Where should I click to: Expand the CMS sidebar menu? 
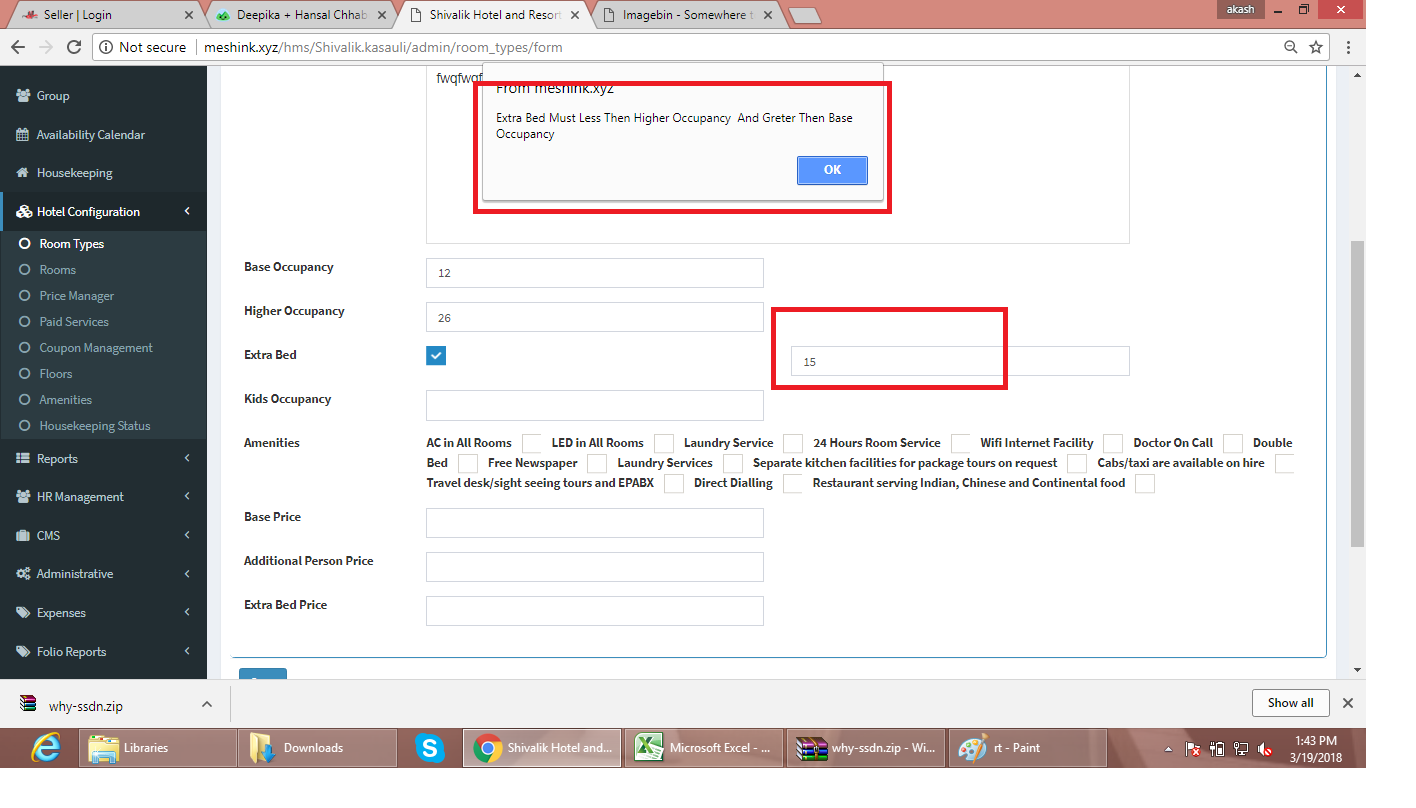tap(187, 535)
